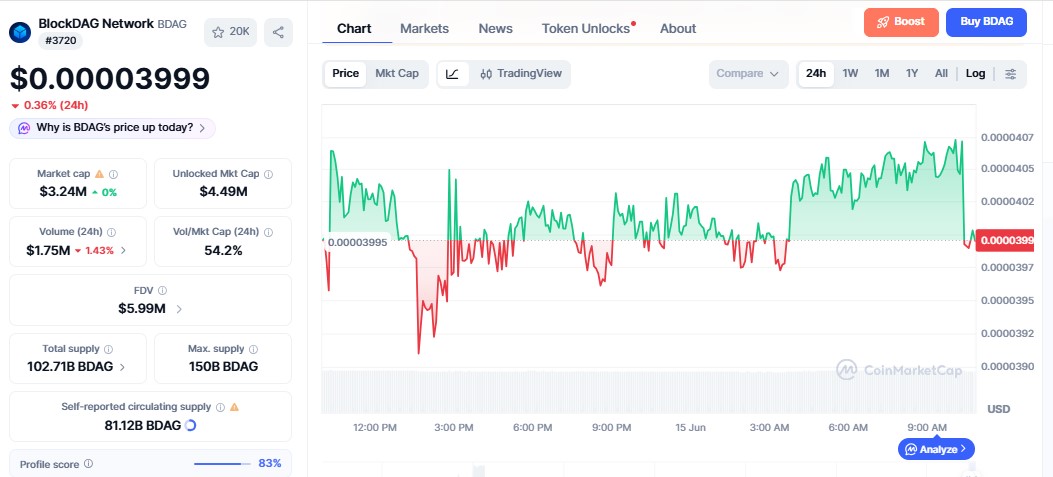This screenshot has height=477, width=1053.
Task: Click the $3.24M market cap value
Action: tap(63, 192)
